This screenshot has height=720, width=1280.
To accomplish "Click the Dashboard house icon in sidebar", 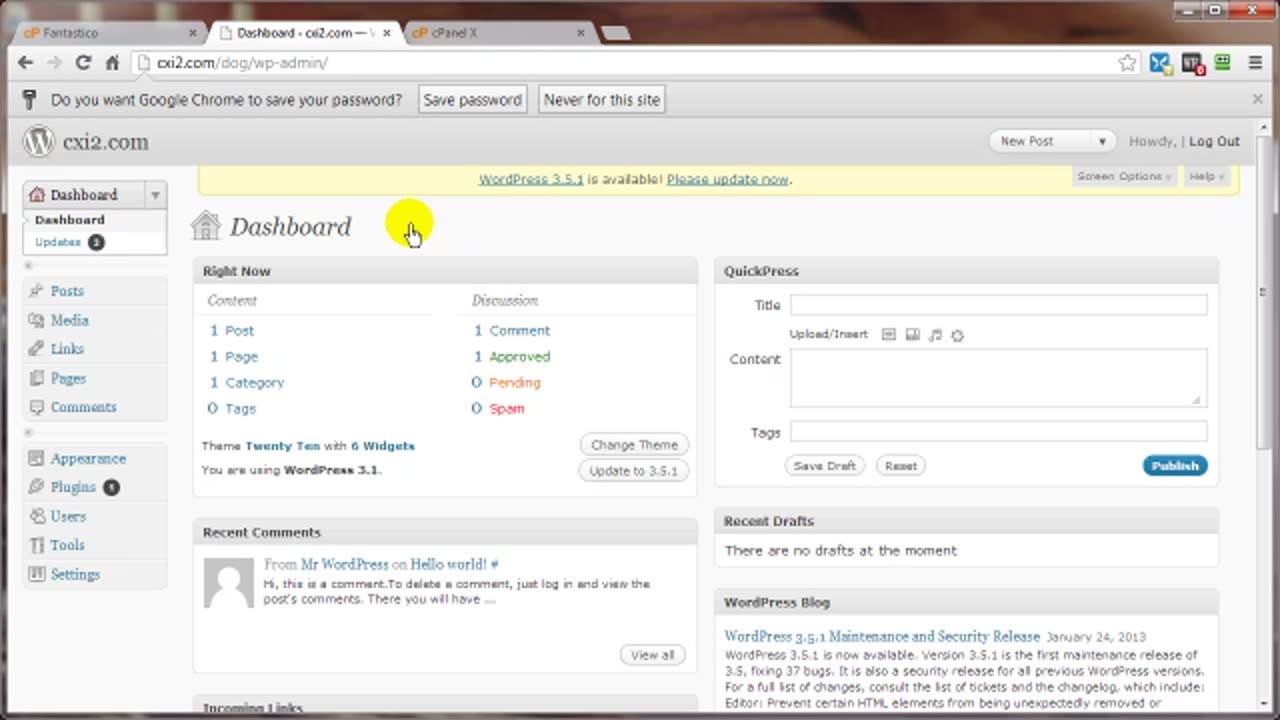I will tap(37, 195).
